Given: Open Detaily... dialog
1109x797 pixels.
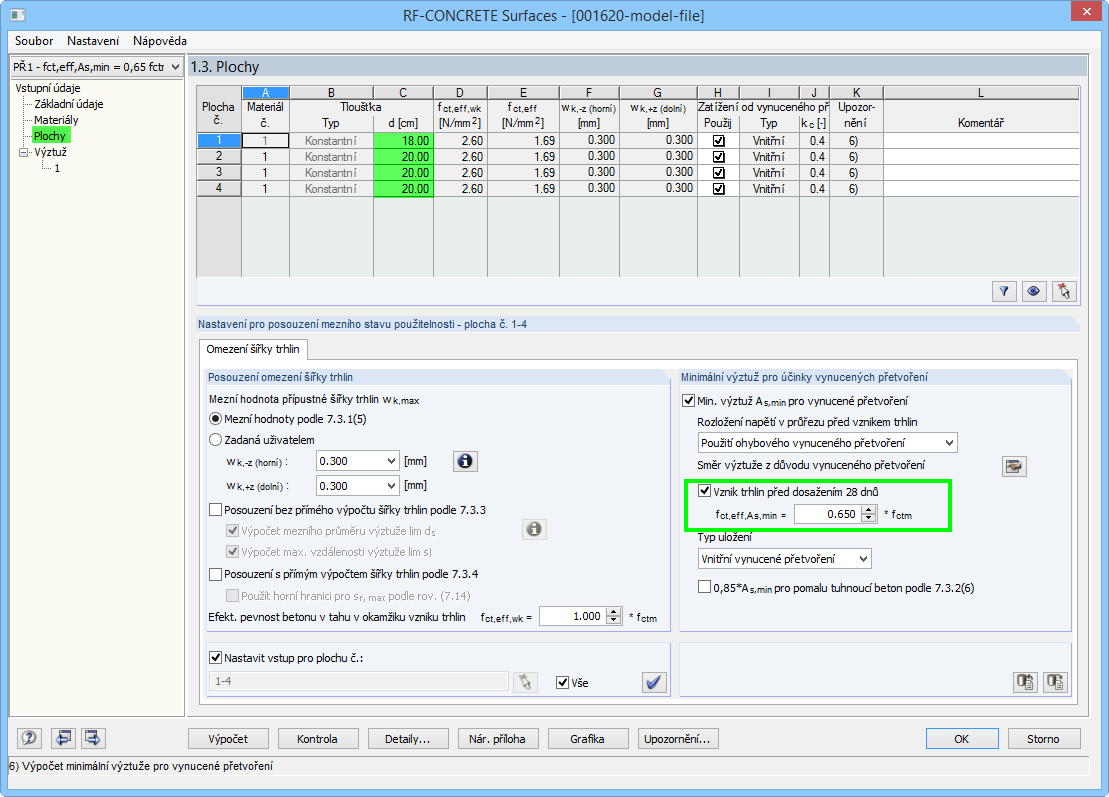Looking at the screenshot, I should click(407, 739).
